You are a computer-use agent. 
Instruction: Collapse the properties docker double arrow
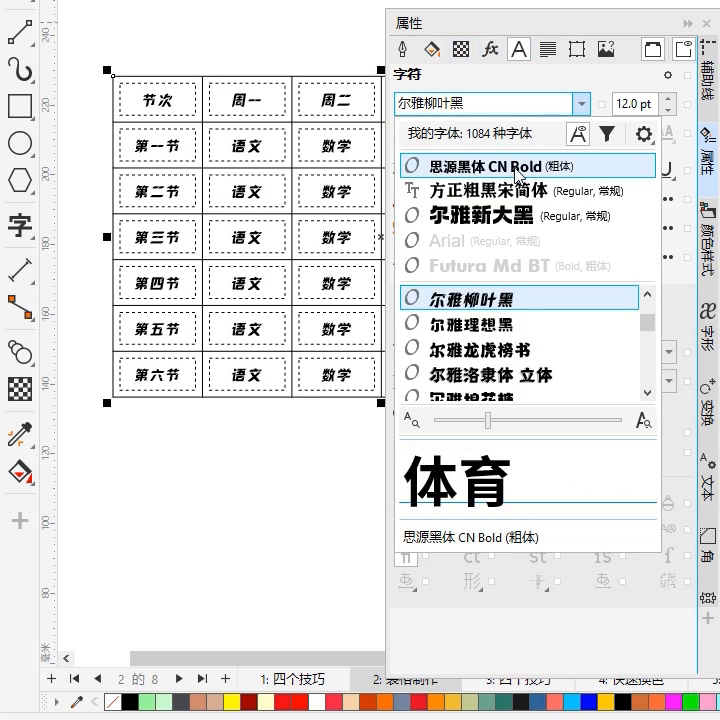point(687,23)
